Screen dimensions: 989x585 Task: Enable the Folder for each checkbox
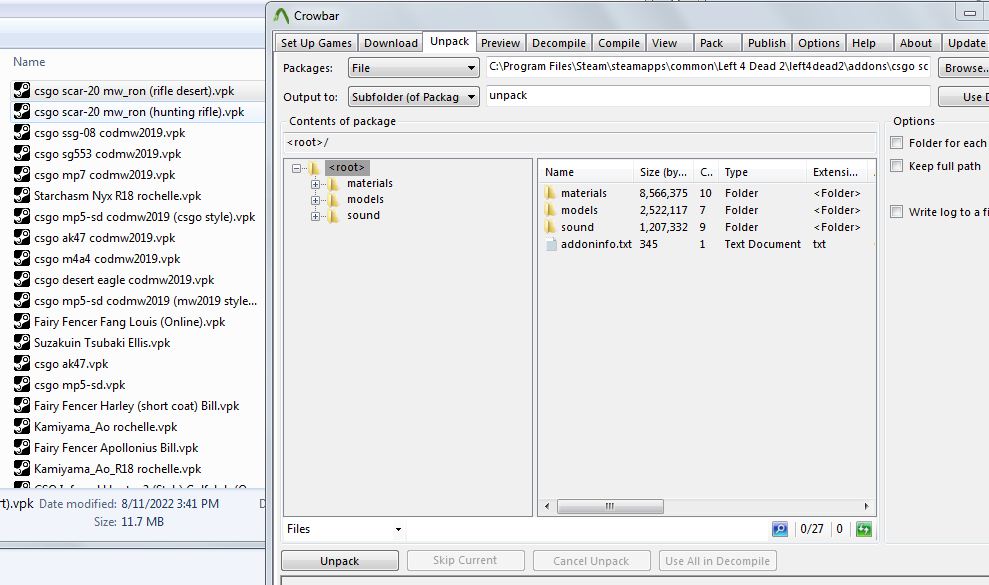coord(896,143)
